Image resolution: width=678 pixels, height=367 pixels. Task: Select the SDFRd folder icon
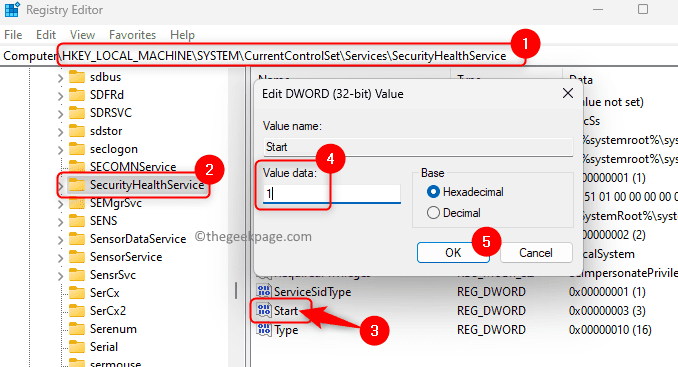pyautogui.click(x=77, y=95)
